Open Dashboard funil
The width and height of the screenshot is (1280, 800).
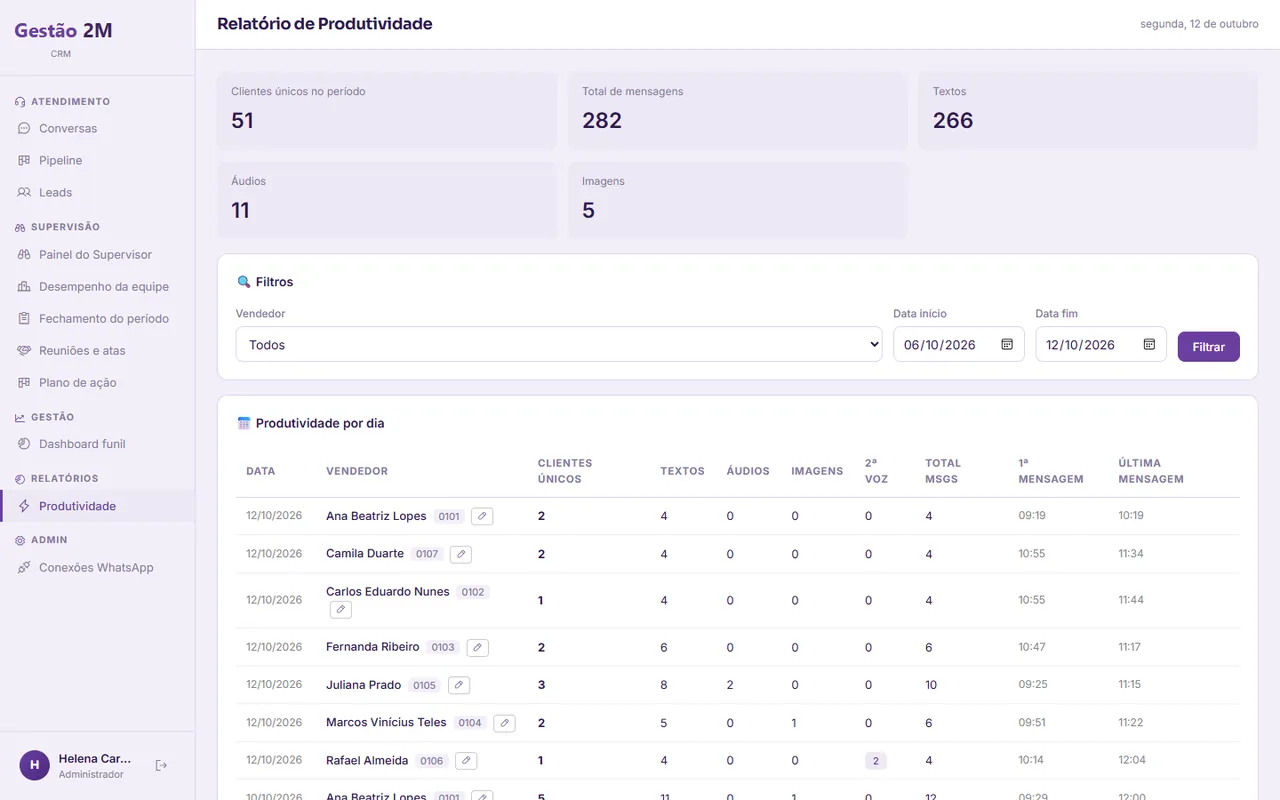[x=97, y=444]
